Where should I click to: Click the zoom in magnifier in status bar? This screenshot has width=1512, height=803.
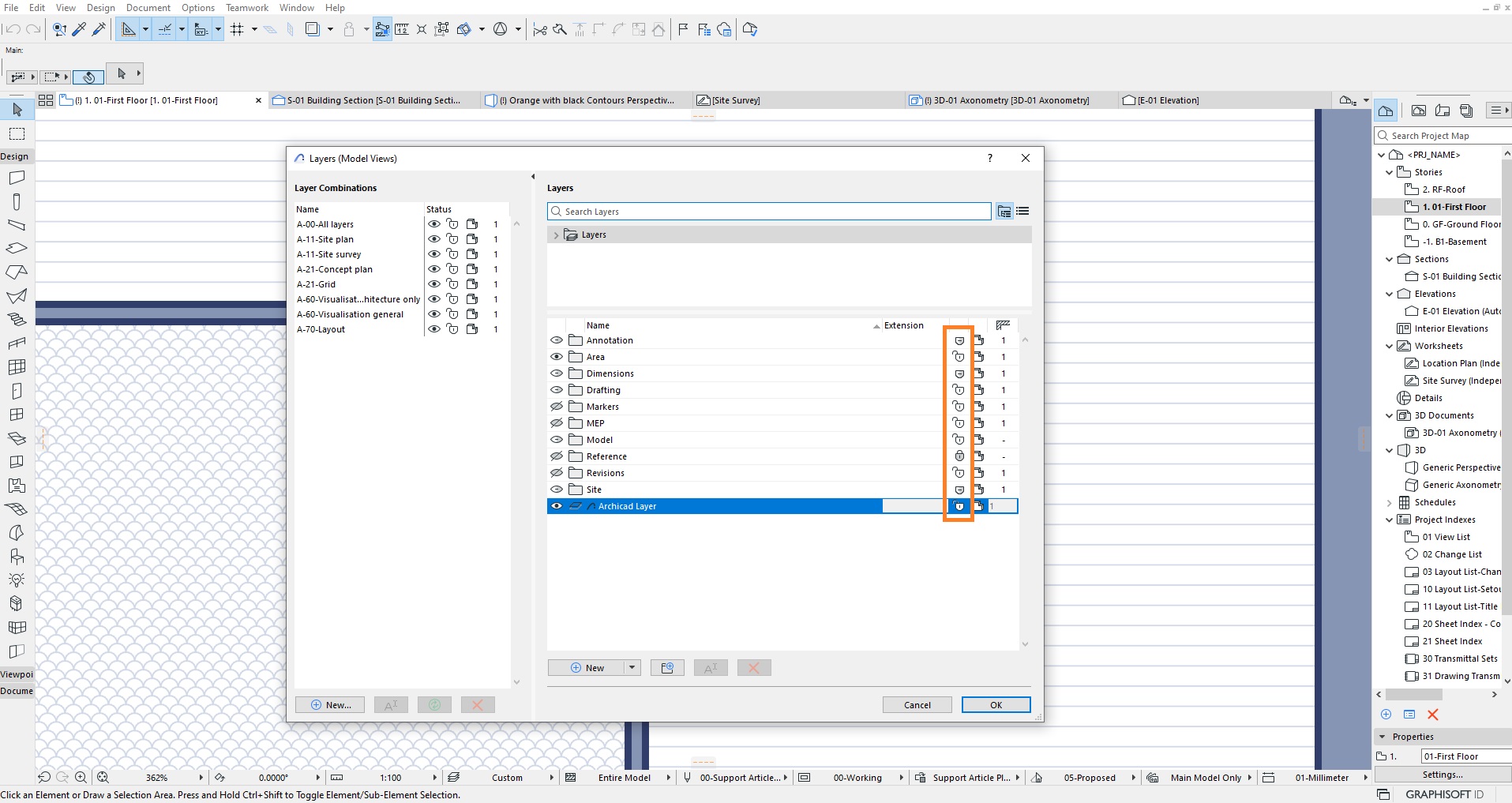tap(81, 777)
